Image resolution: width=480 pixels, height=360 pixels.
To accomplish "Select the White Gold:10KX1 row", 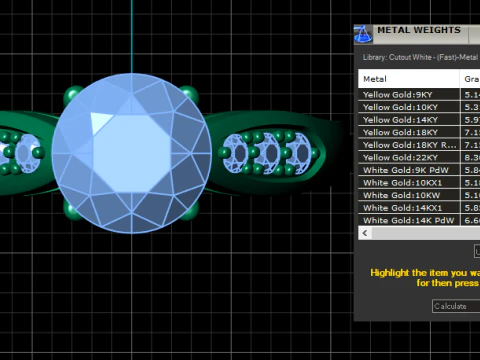I will point(419,183).
